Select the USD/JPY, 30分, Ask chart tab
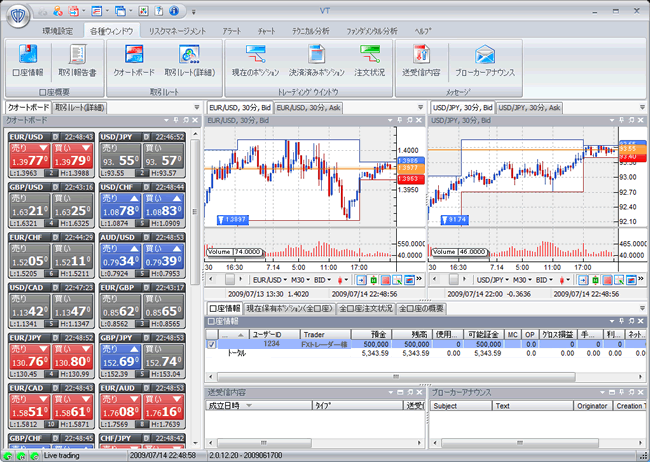Screen dimensions: 650x462 529,108
